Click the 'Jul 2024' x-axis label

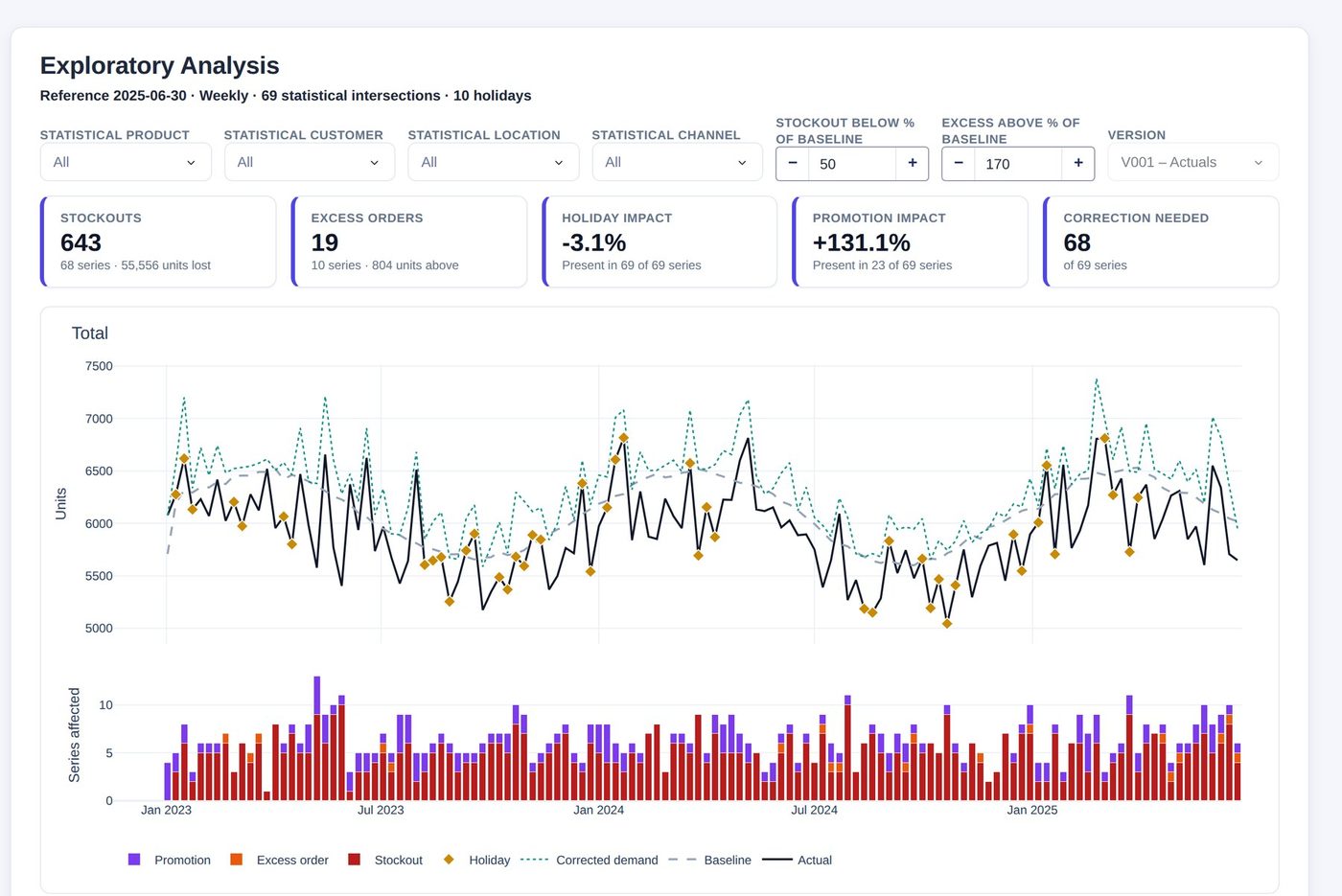tap(814, 810)
